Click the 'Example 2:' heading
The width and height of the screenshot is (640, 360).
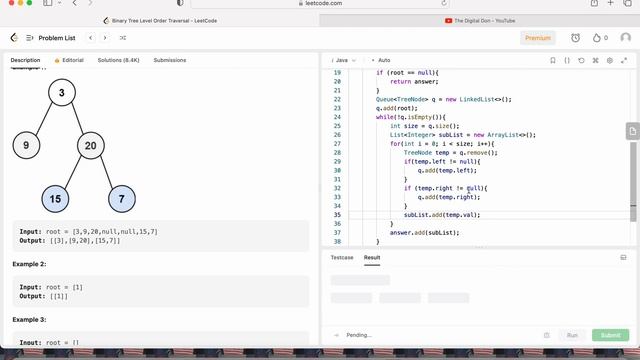(29, 264)
